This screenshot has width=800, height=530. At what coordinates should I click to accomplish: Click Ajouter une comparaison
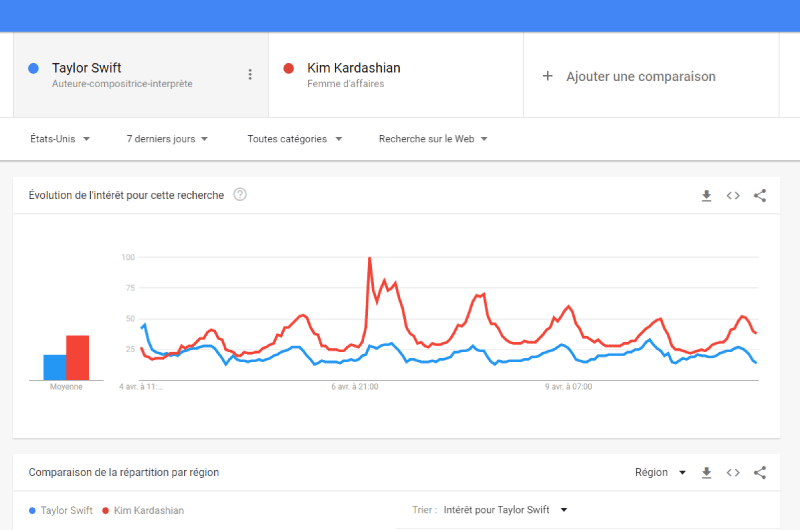(x=641, y=77)
